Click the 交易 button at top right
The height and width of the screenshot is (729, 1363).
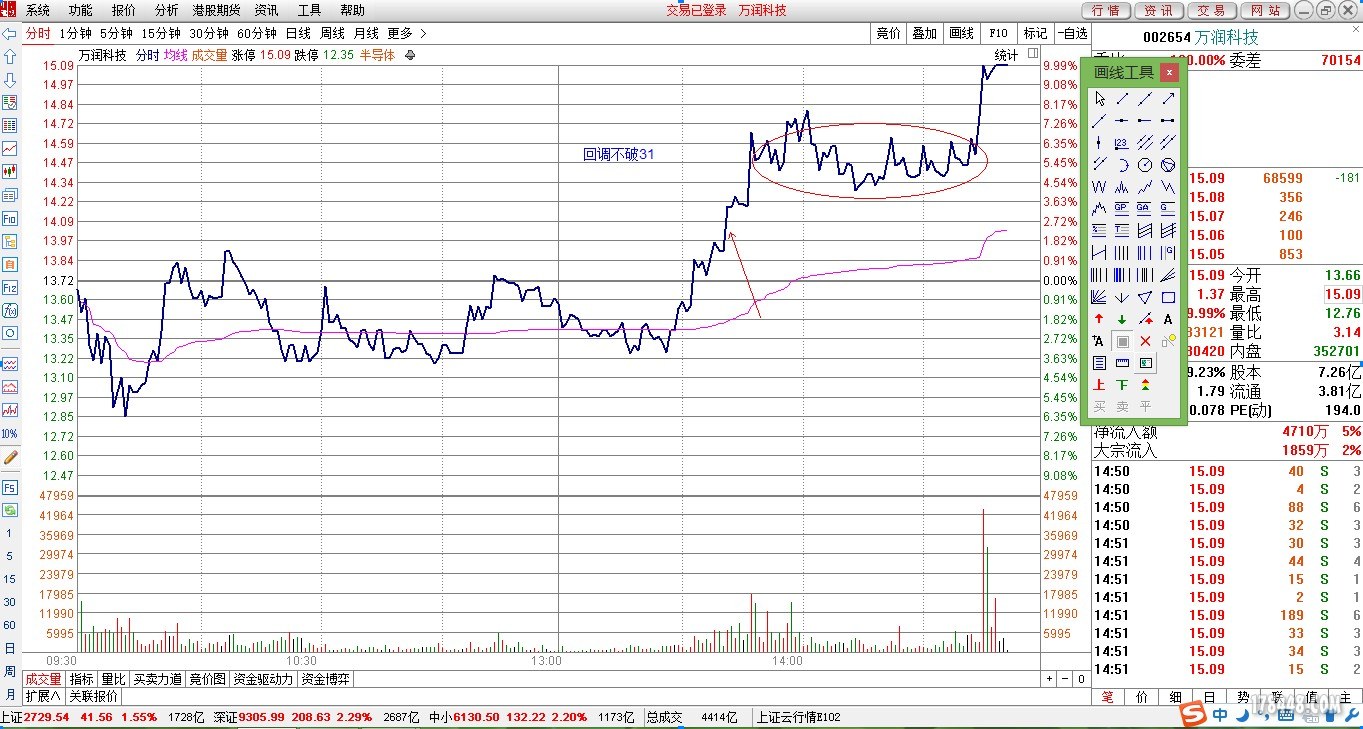(x=1211, y=10)
